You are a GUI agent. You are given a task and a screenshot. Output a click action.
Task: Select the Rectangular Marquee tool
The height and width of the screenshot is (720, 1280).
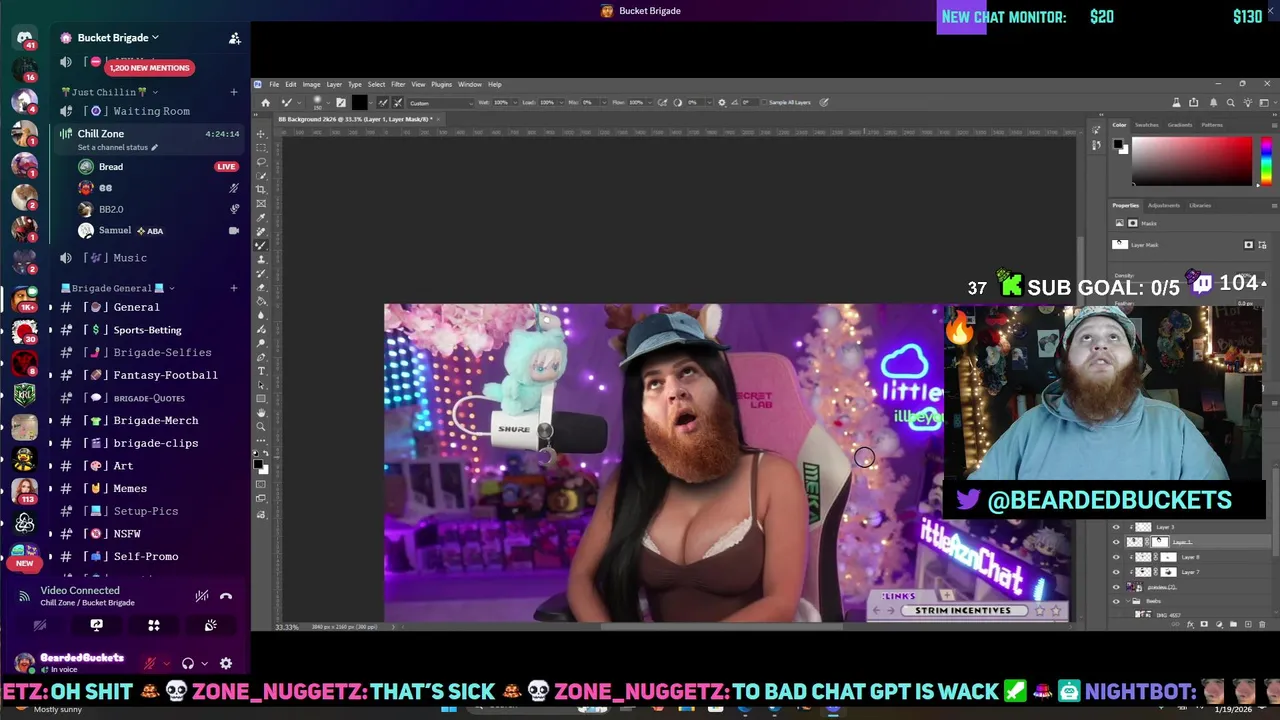tap(260, 148)
